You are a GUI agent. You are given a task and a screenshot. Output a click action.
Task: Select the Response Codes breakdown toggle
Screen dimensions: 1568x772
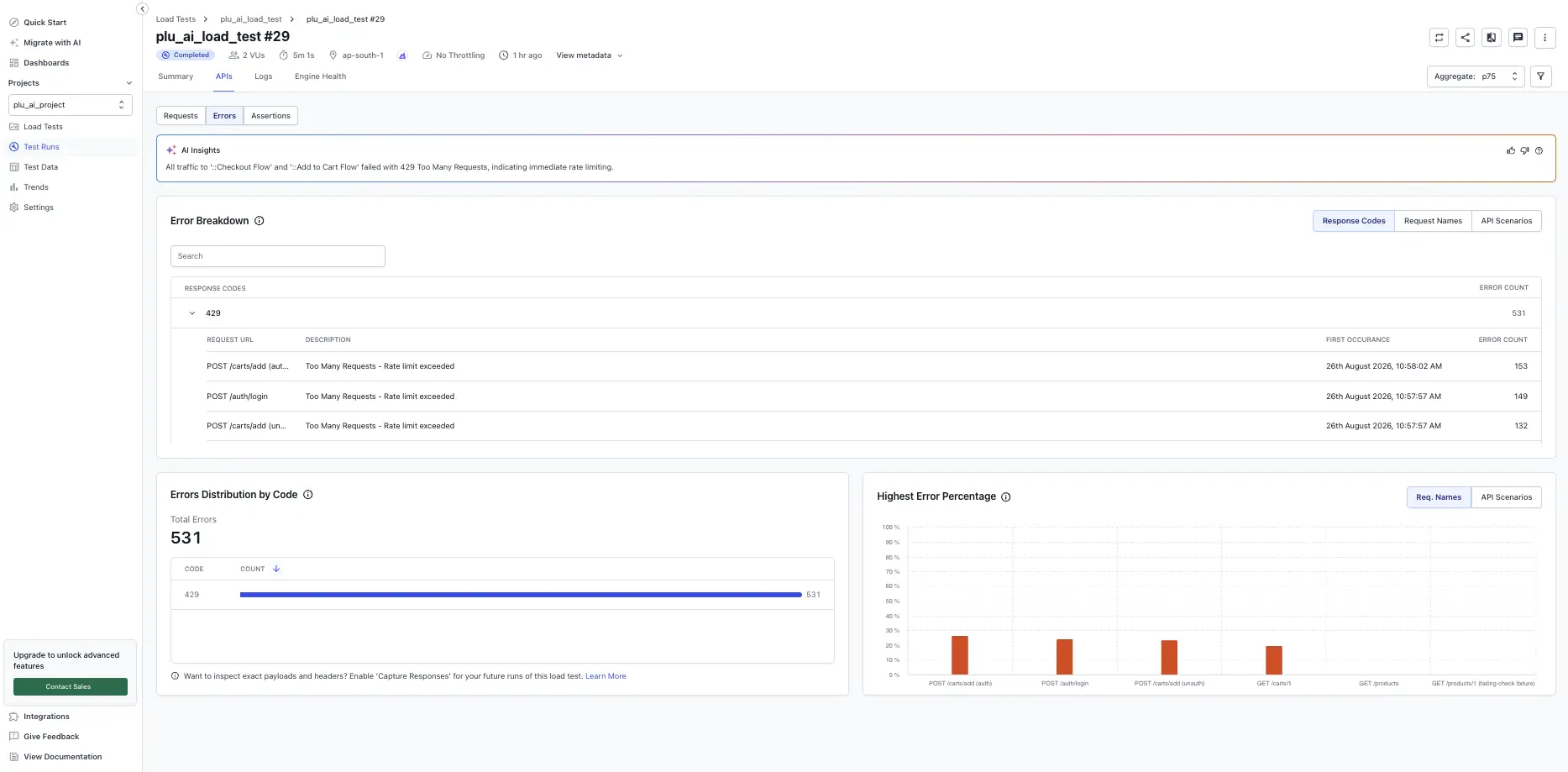tap(1354, 221)
